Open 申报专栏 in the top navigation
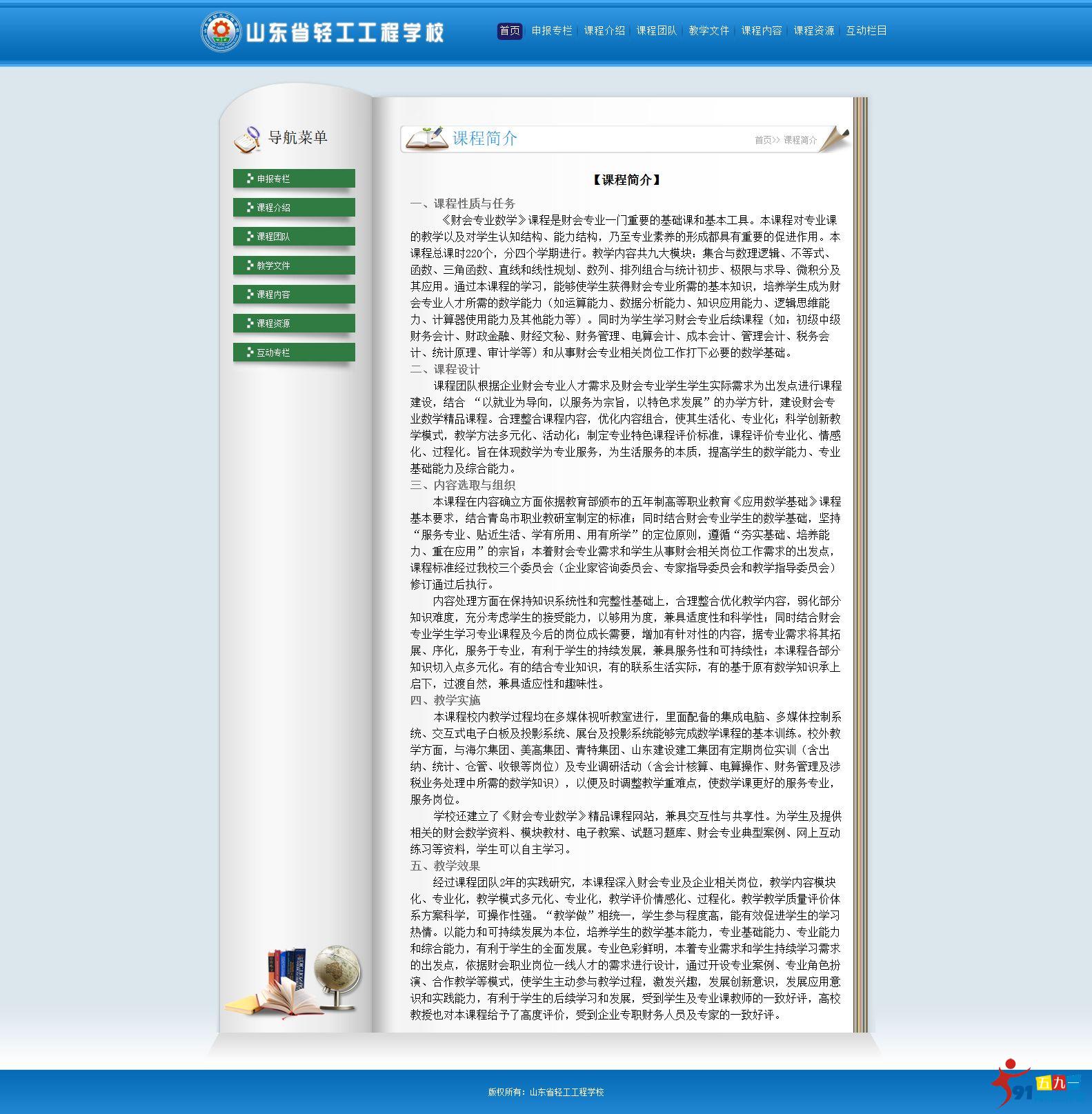 [x=552, y=31]
